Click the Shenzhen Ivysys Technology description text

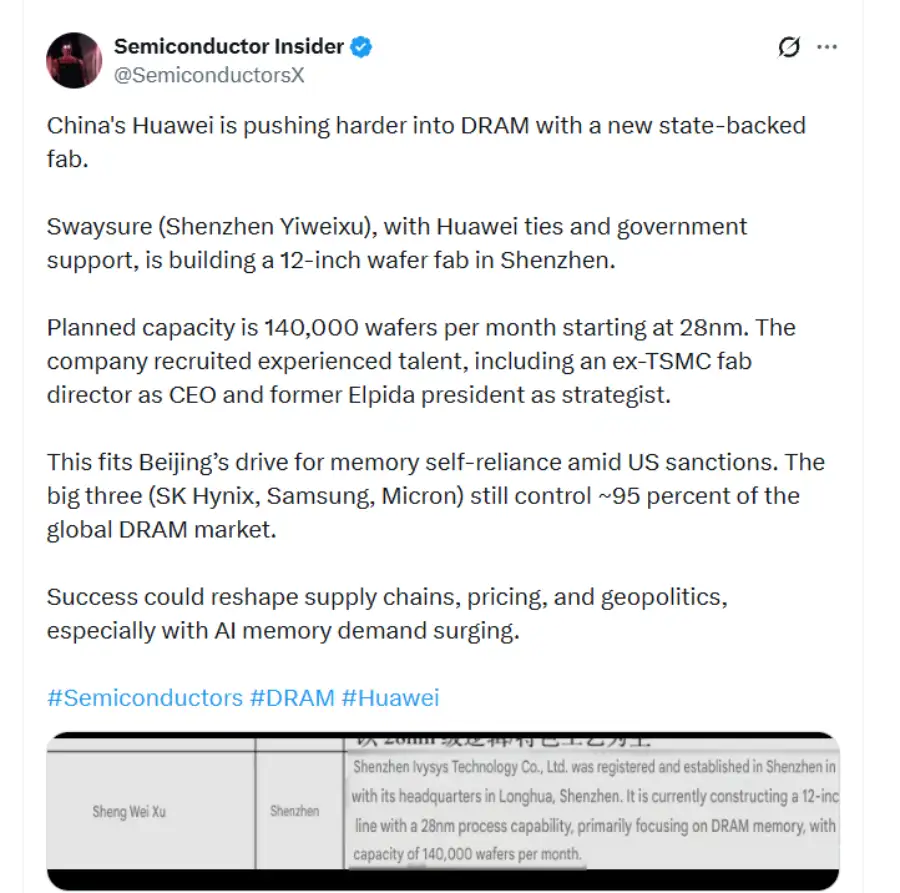(595, 810)
